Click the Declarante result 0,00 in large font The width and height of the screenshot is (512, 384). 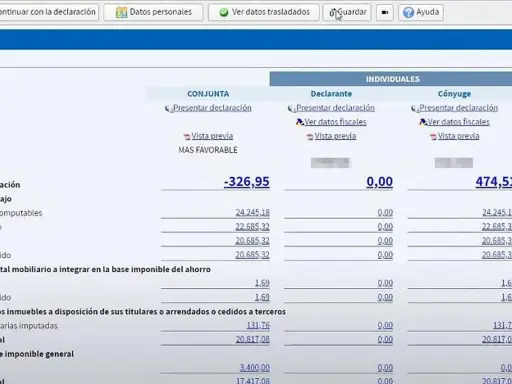click(380, 182)
